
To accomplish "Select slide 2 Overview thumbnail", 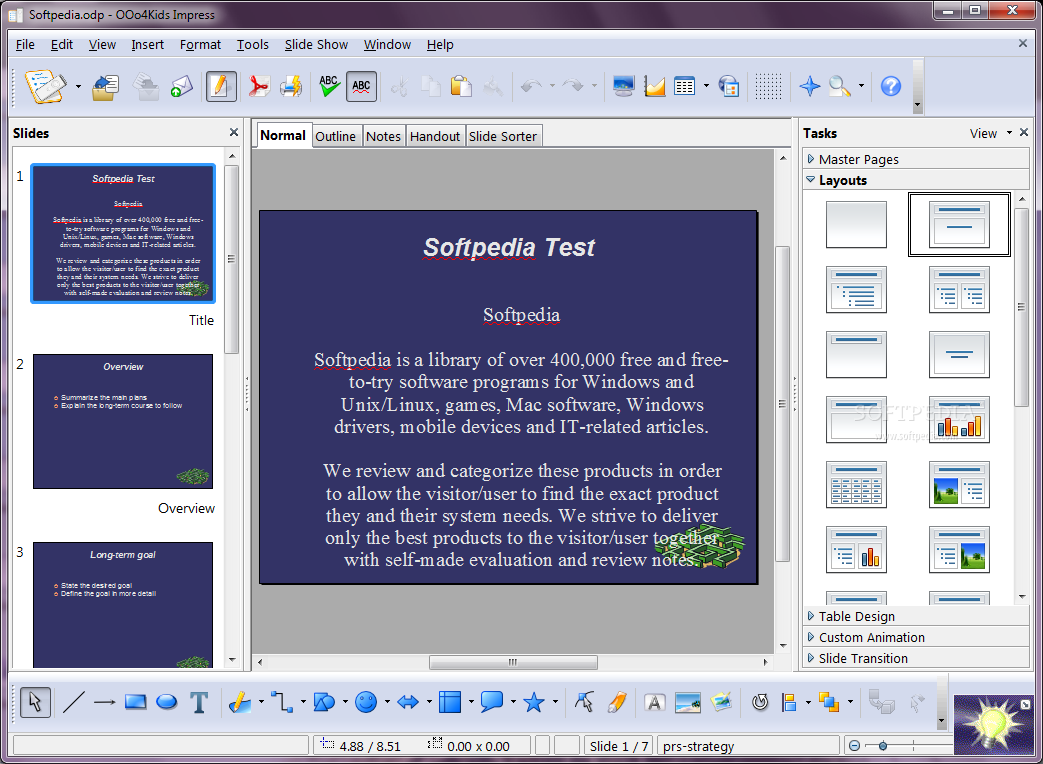I will point(123,422).
